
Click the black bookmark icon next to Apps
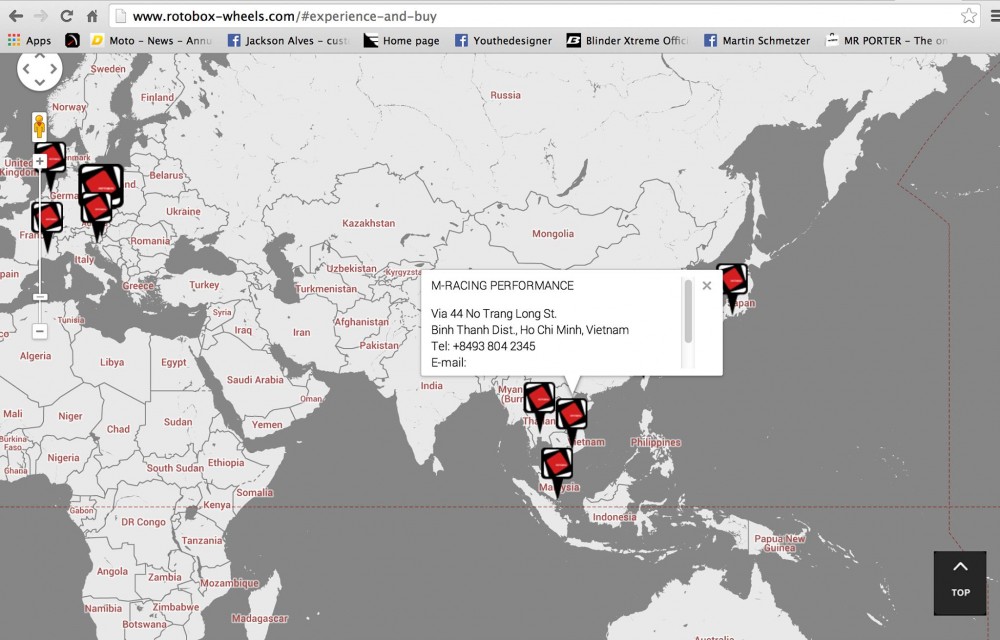coord(72,41)
